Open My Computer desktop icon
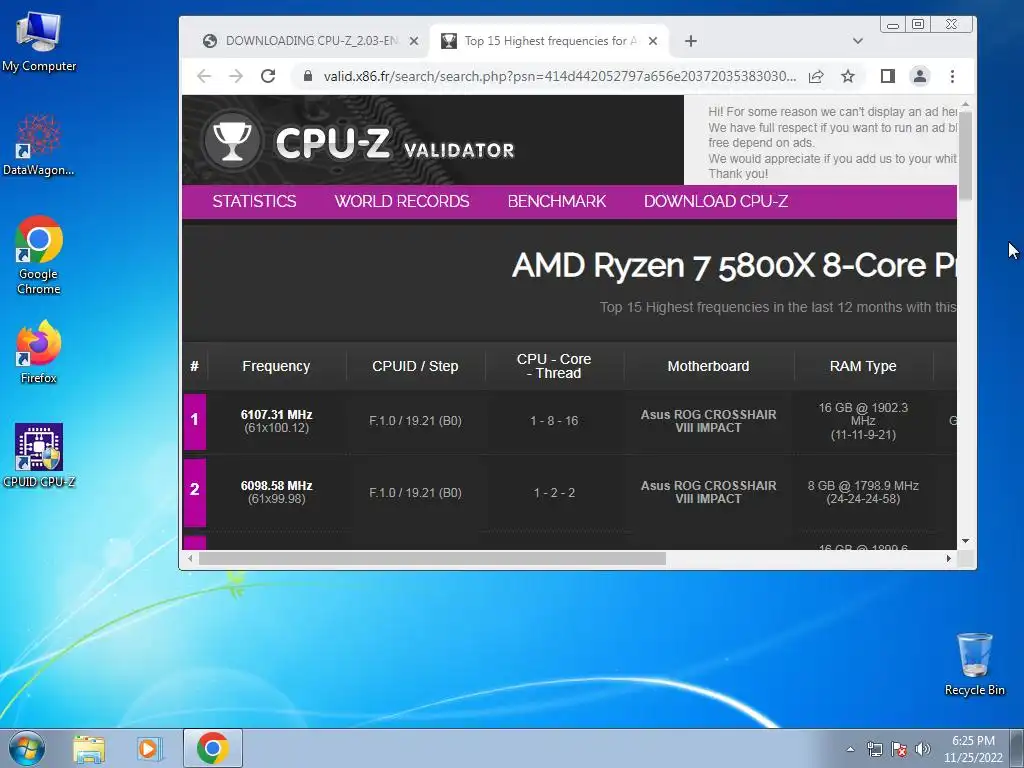The width and height of the screenshot is (1024, 768). [39, 42]
